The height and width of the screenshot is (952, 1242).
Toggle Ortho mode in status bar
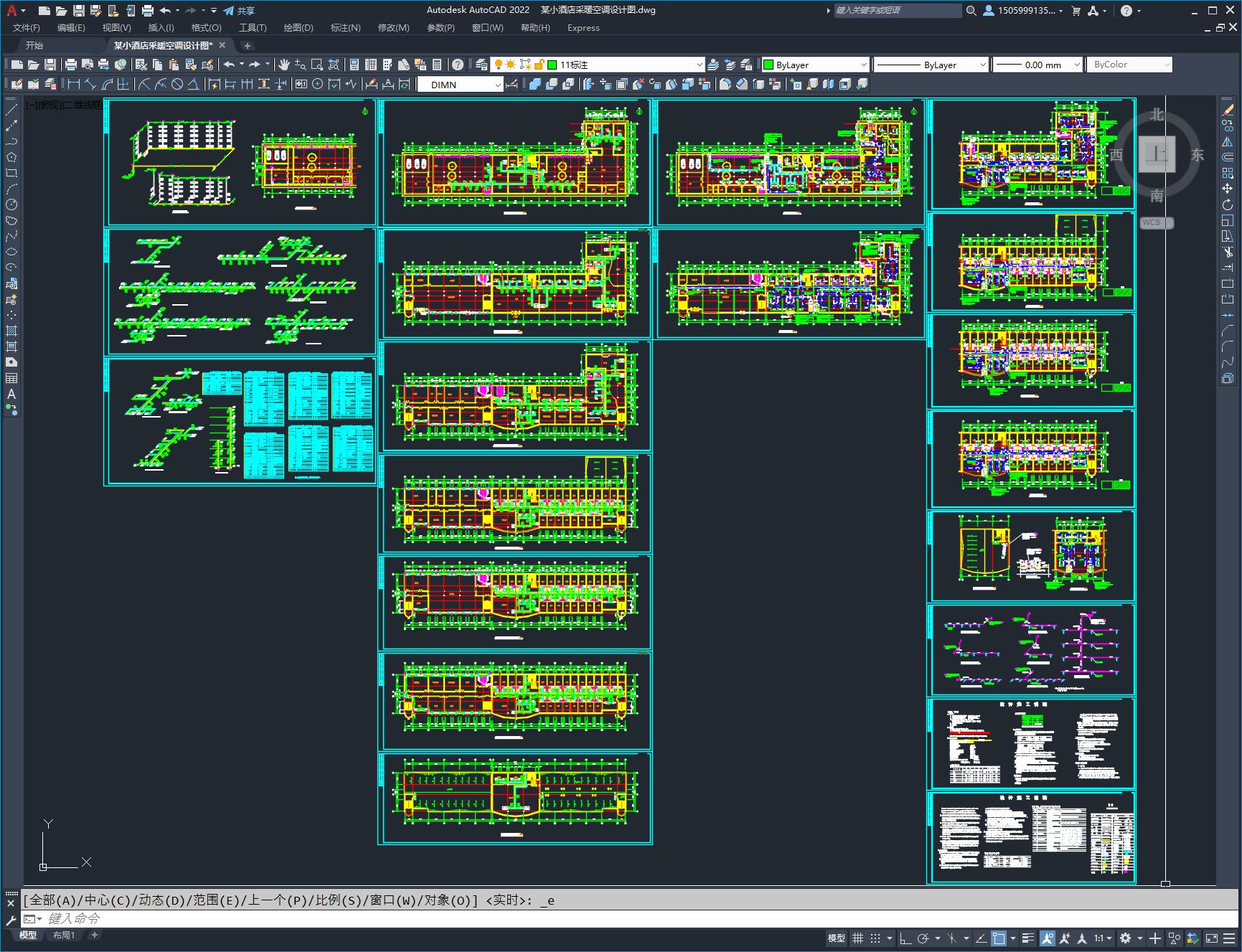point(905,938)
